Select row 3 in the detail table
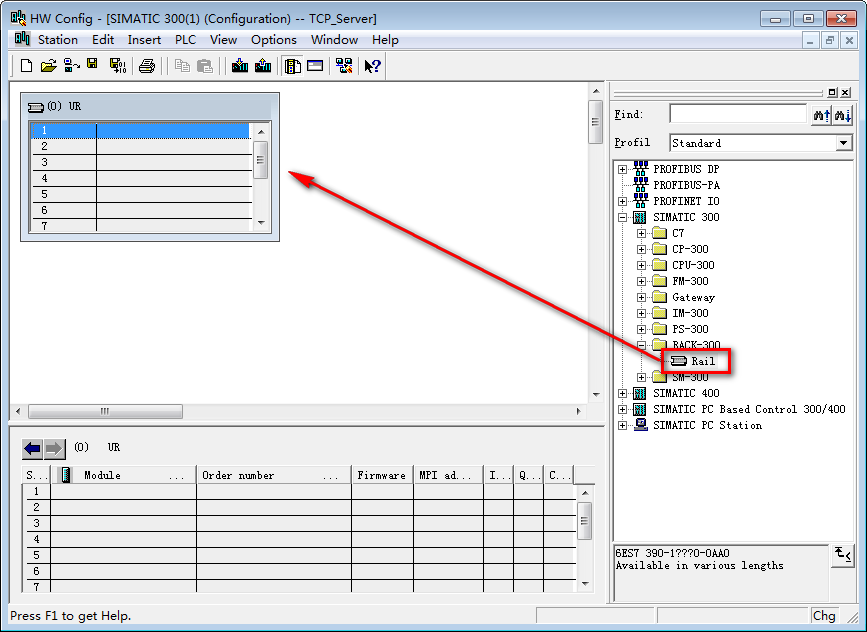Viewport: 867px width, 632px height. coord(299,524)
